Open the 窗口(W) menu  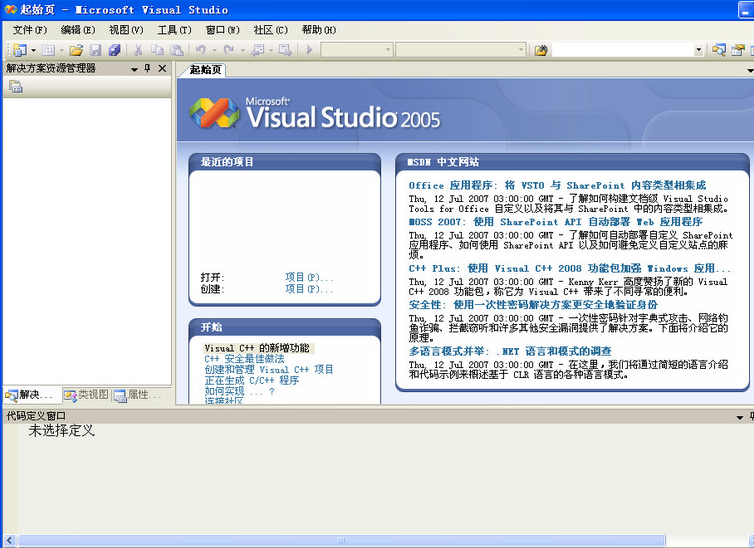[x=222, y=30]
